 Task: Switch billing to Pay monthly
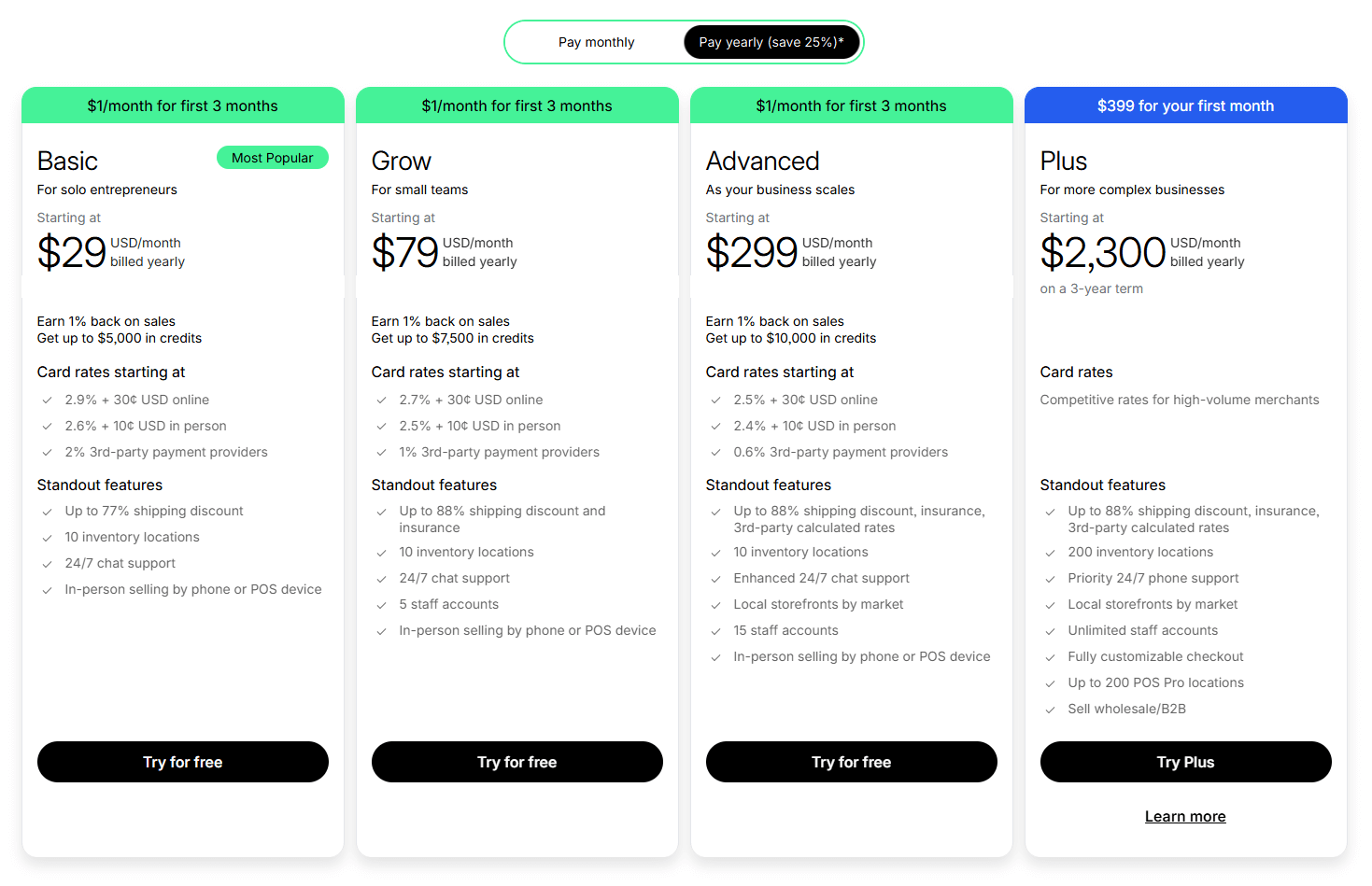pyautogui.click(x=597, y=42)
